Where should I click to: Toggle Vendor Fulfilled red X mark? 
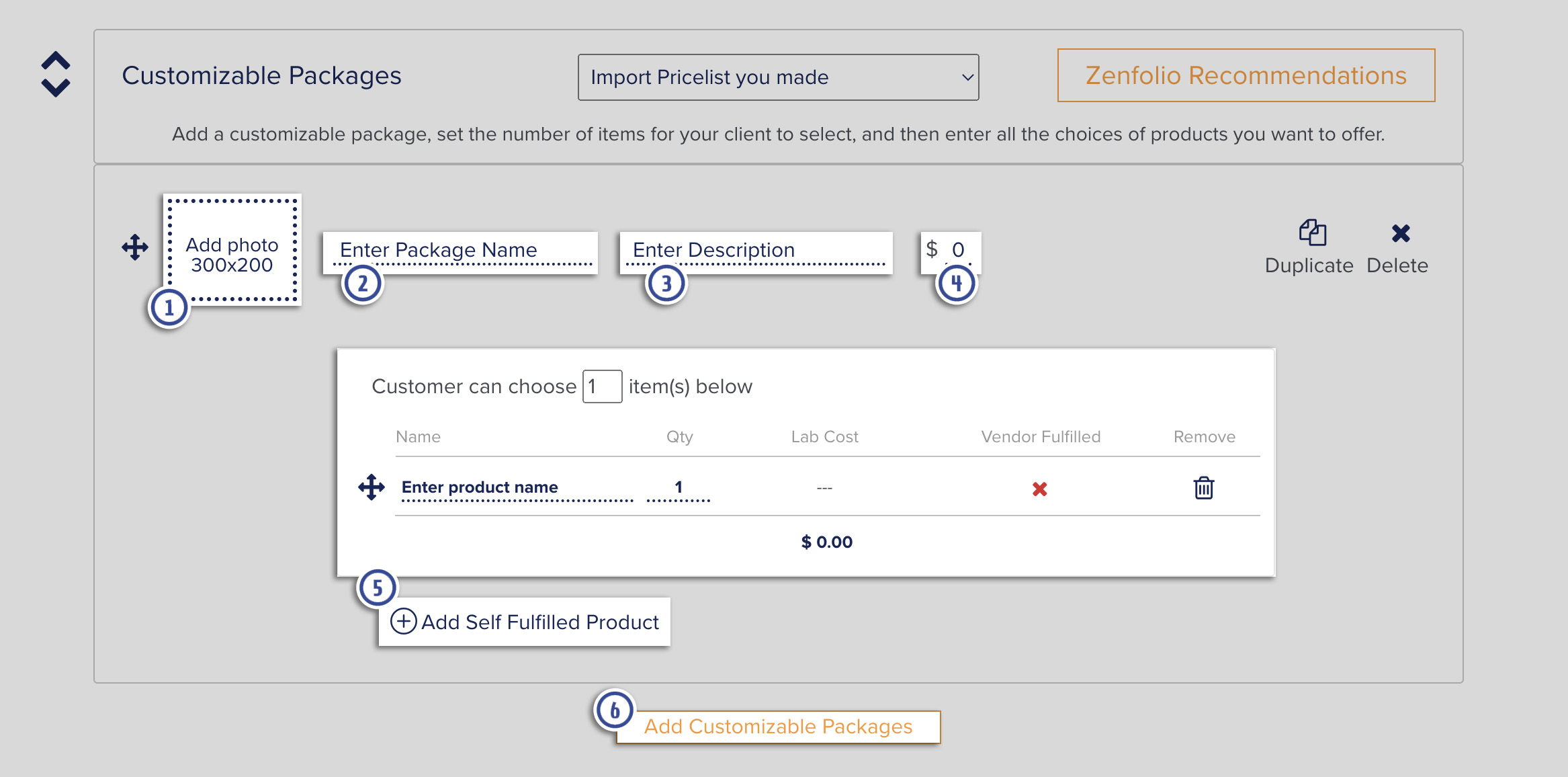(1040, 489)
